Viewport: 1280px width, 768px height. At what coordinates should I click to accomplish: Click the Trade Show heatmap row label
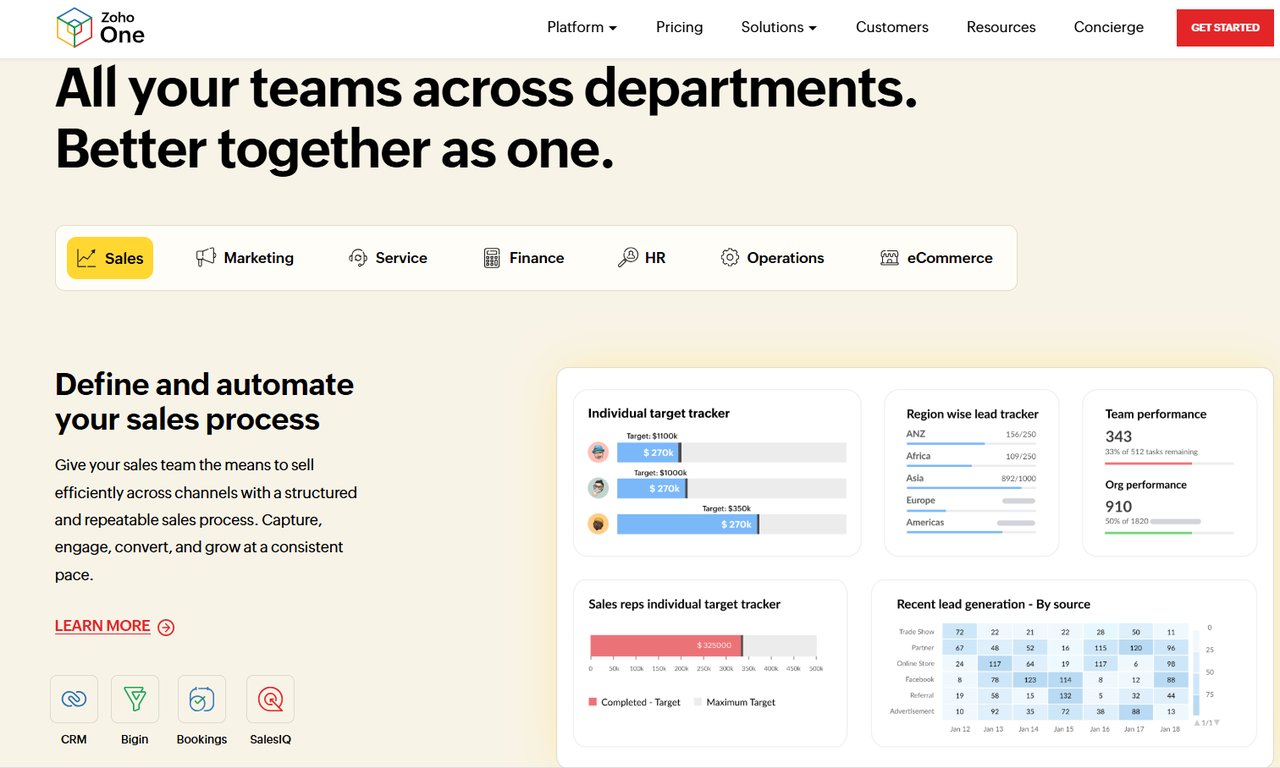(x=916, y=632)
